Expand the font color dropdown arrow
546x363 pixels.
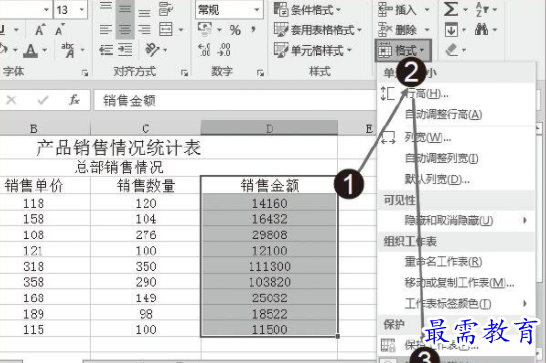45,51
